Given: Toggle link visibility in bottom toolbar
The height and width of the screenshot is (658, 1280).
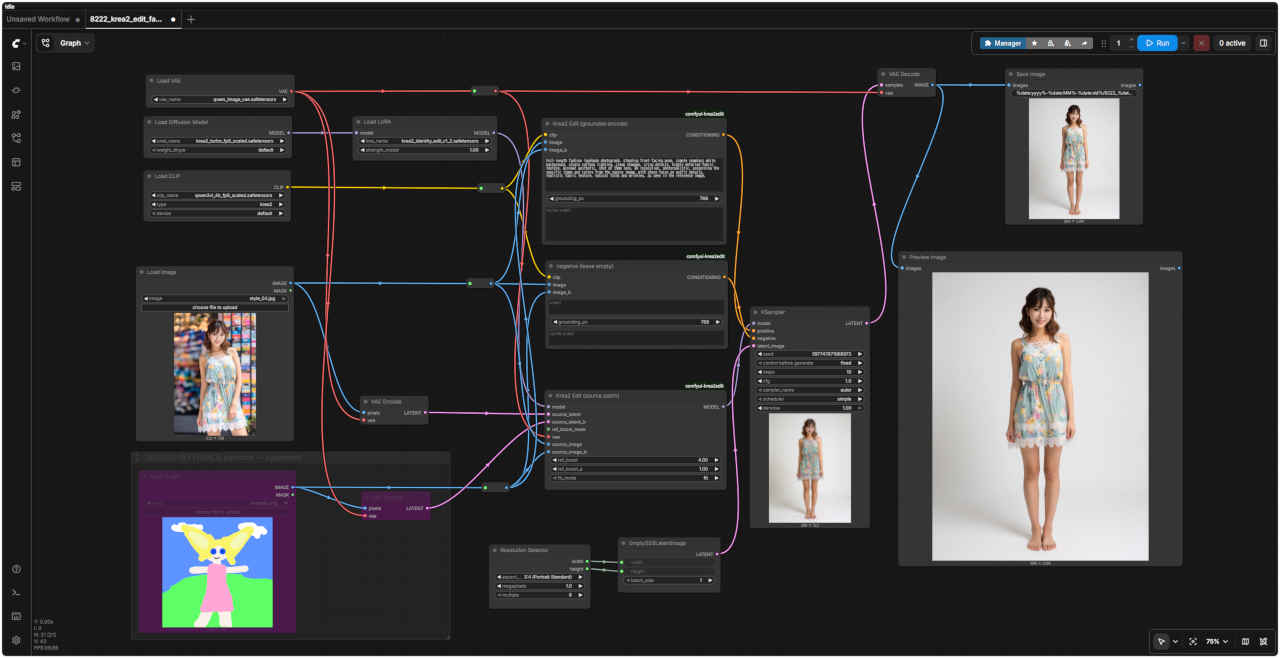Looking at the screenshot, I should point(1264,641).
